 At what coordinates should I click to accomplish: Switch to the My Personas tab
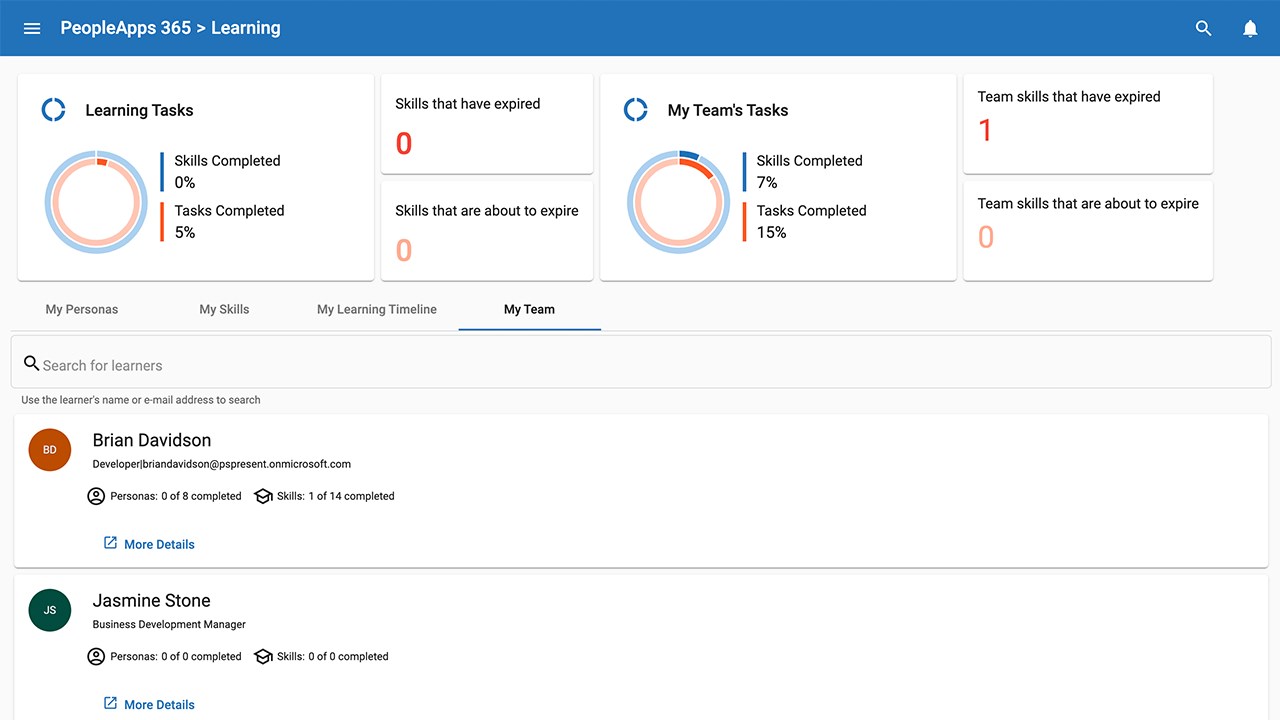click(82, 309)
